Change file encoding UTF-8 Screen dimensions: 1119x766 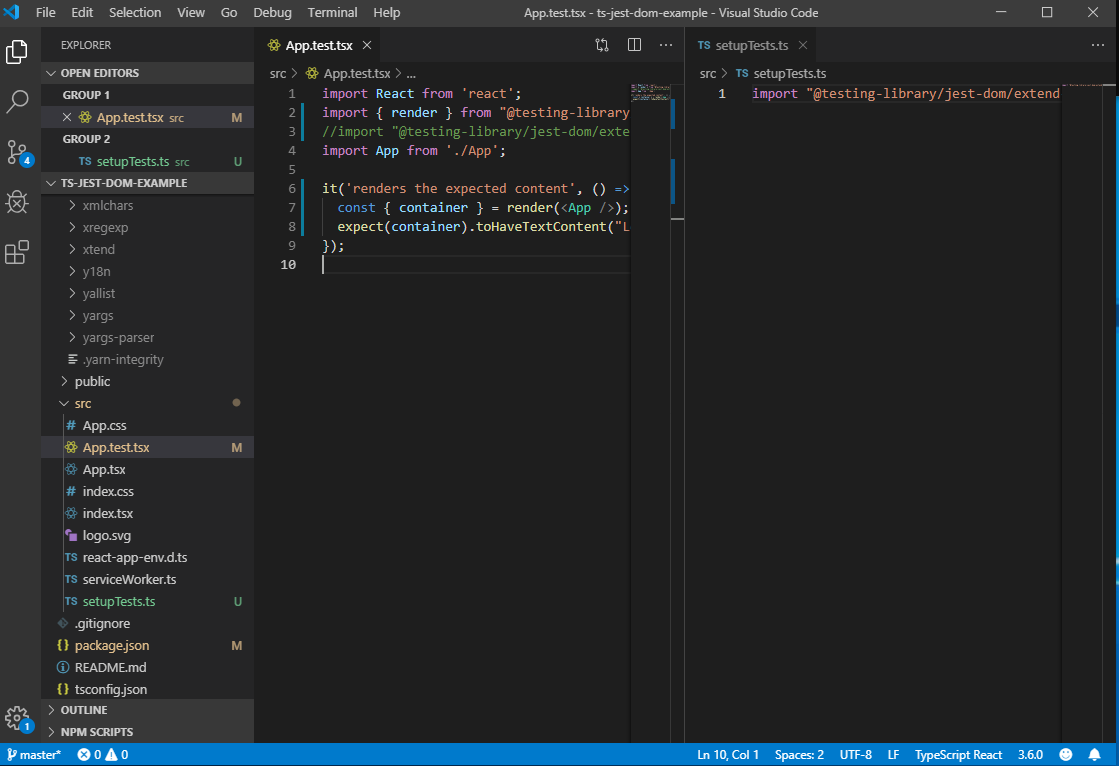(x=856, y=755)
